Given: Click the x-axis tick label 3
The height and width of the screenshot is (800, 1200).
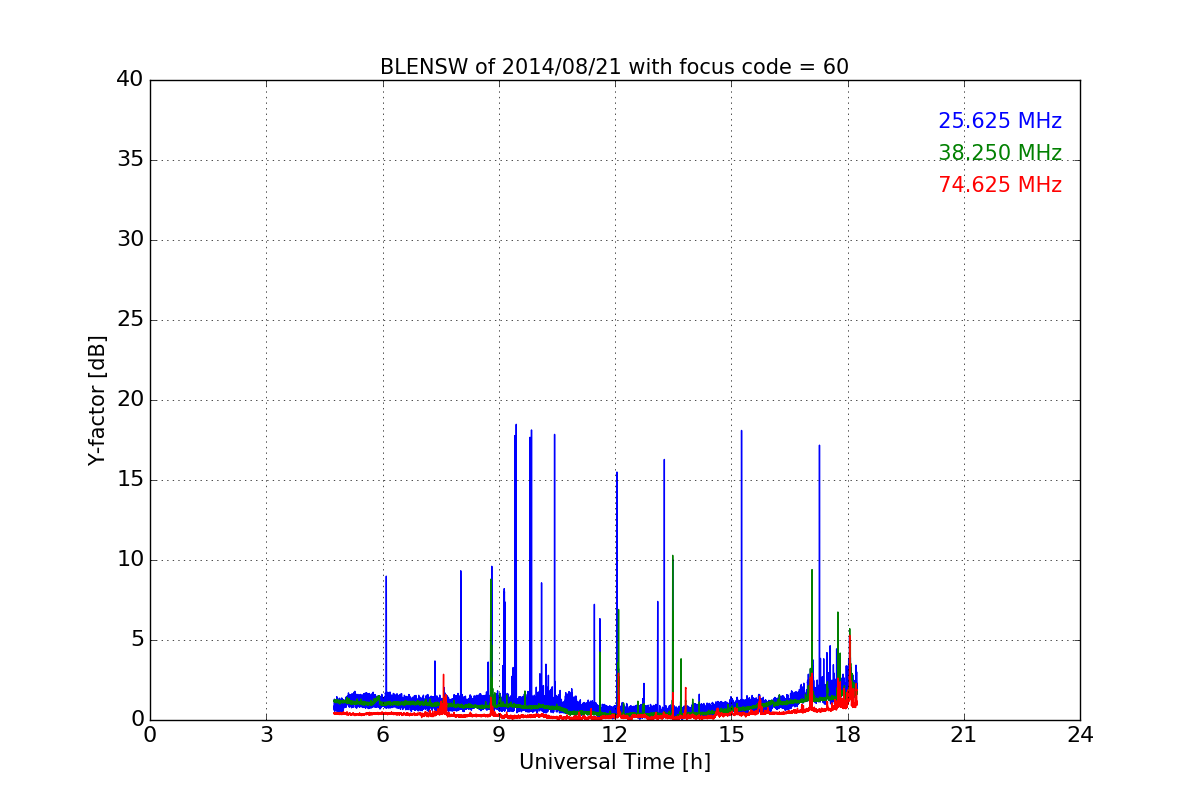Looking at the screenshot, I should click(266, 735).
